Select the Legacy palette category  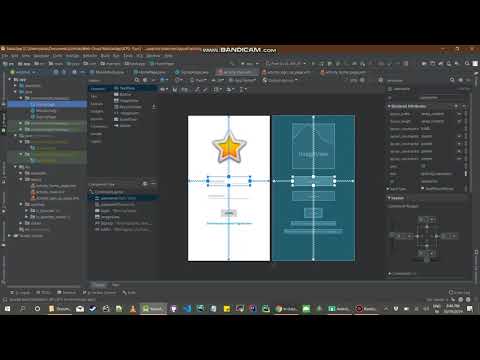(96, 141)
